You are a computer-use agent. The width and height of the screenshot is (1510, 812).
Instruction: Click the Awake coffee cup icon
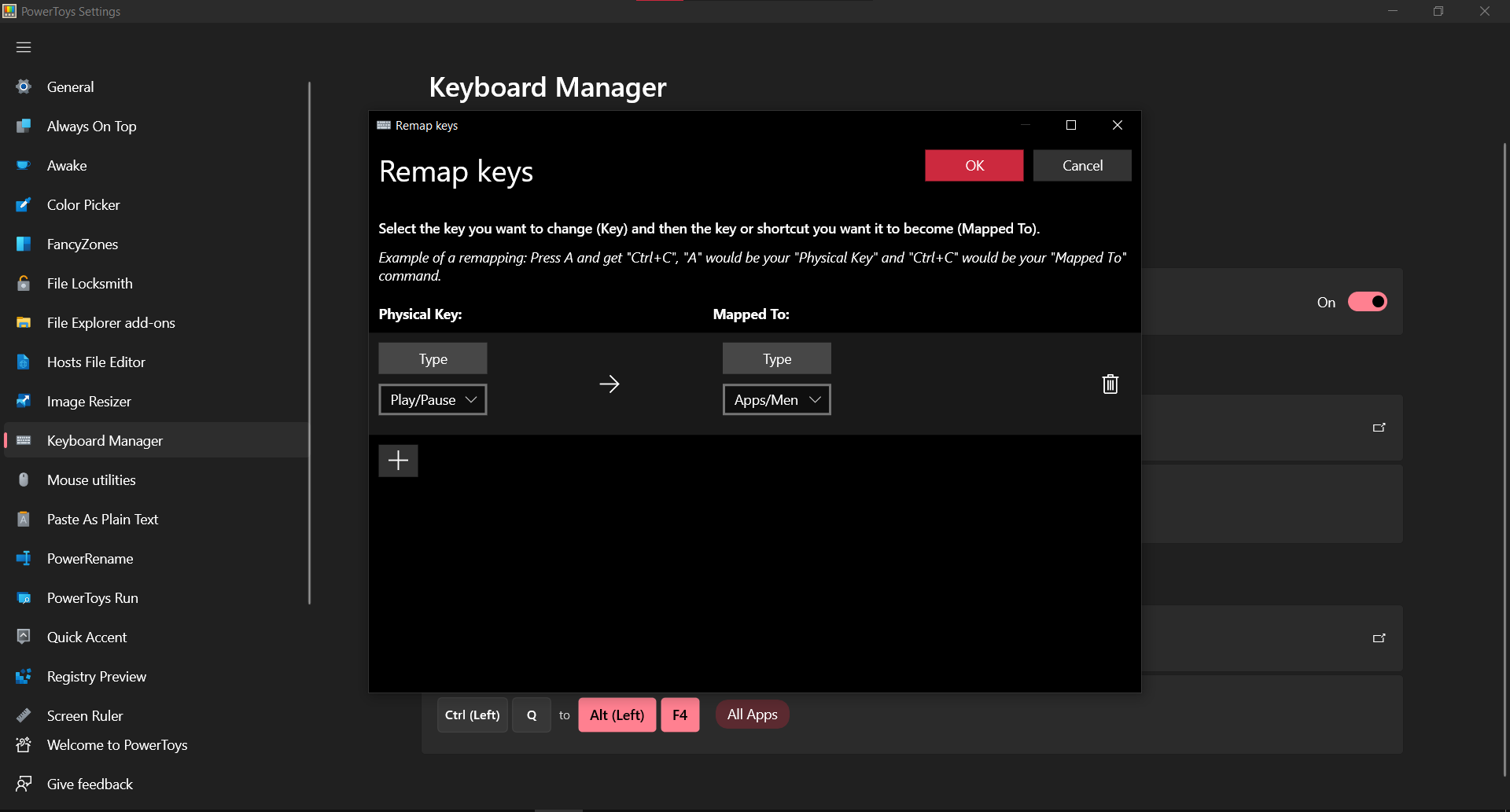(x=24, y=165)
